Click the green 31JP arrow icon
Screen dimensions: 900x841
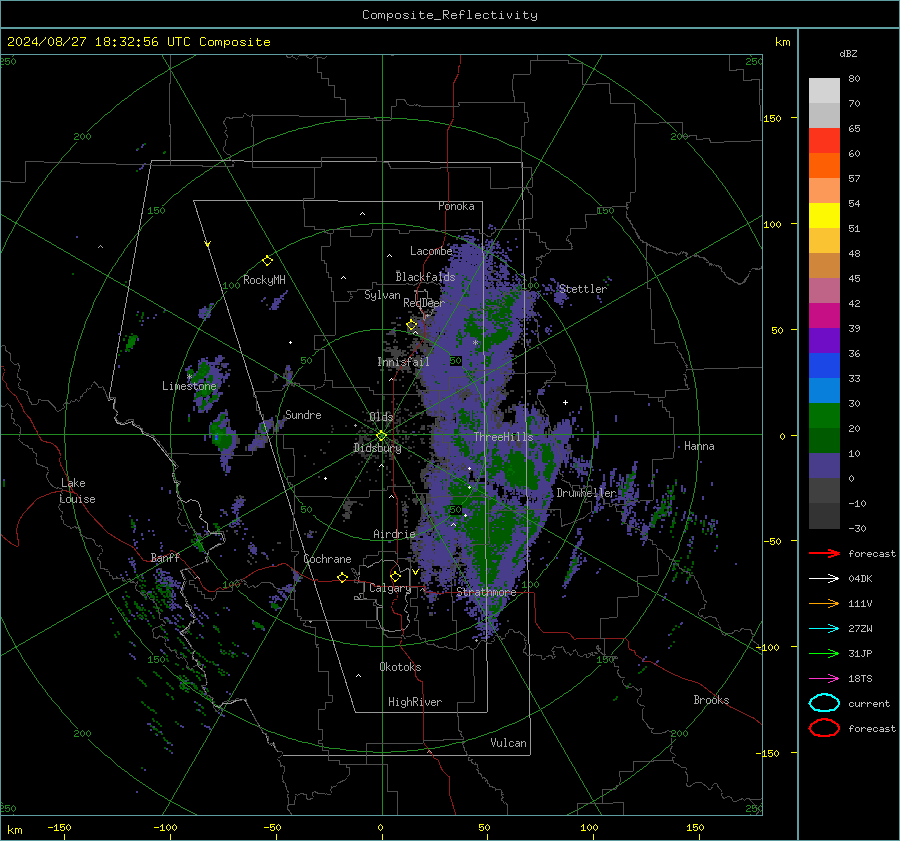[x=824, y=653]
